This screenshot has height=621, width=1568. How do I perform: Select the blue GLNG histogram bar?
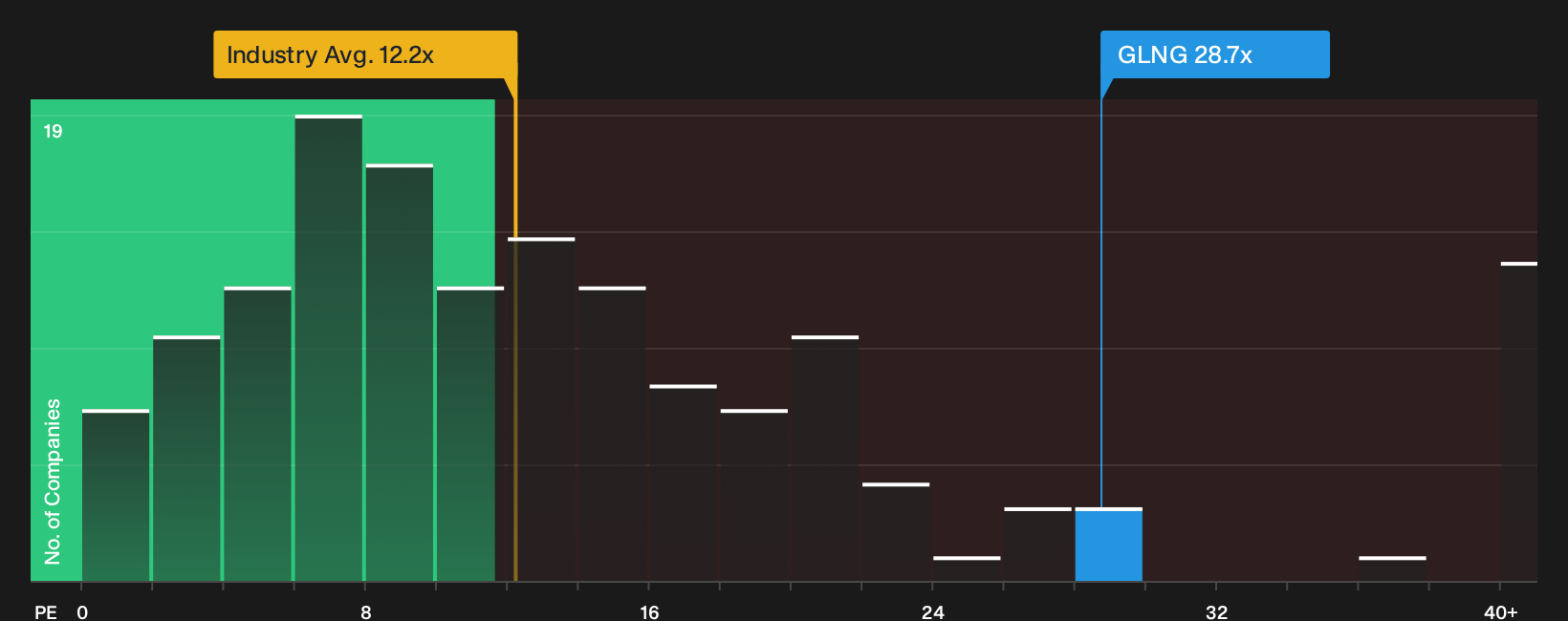[x=1108, y=545]
